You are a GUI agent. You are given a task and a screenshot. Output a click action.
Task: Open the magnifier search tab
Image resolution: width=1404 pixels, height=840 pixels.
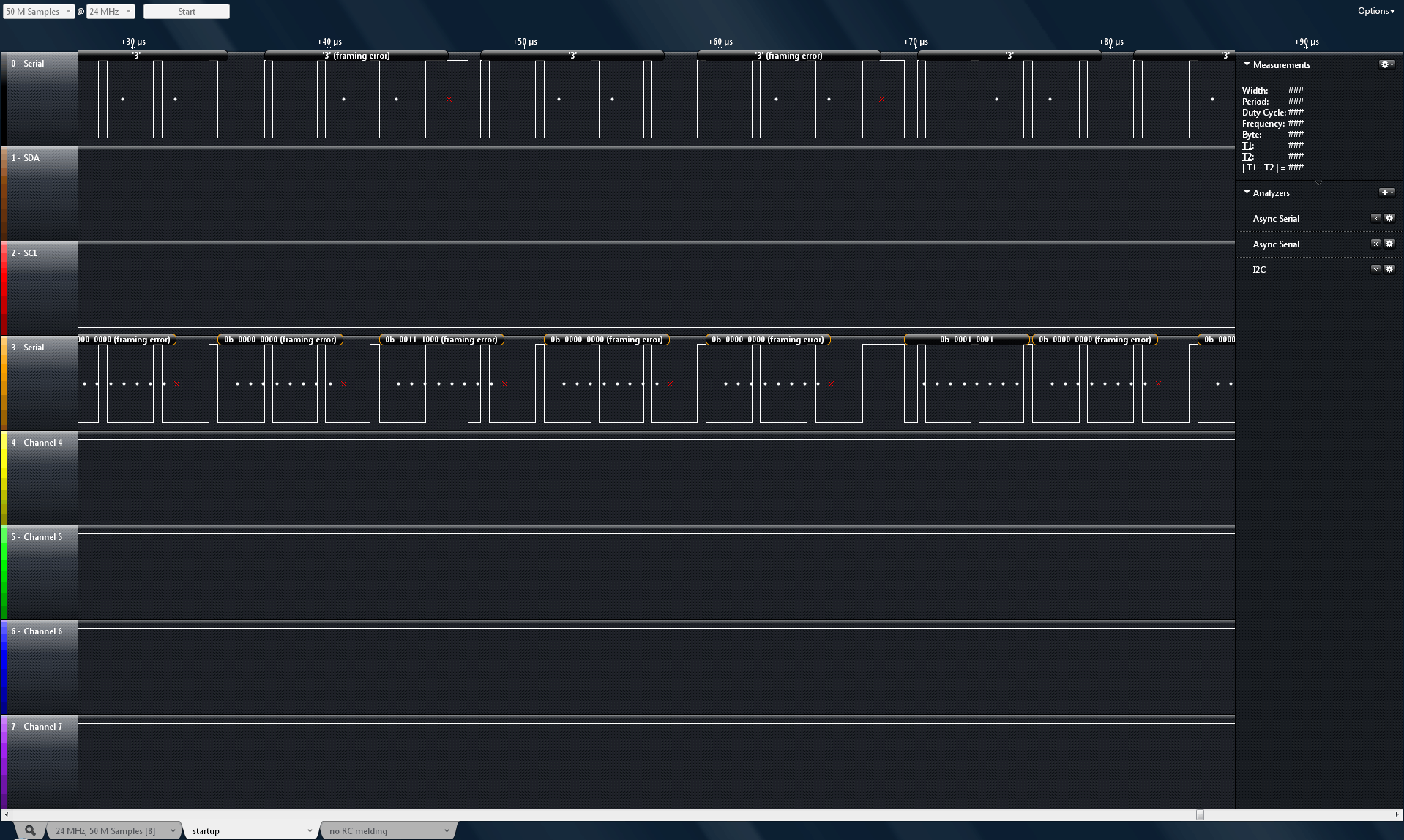click(30, 830)
